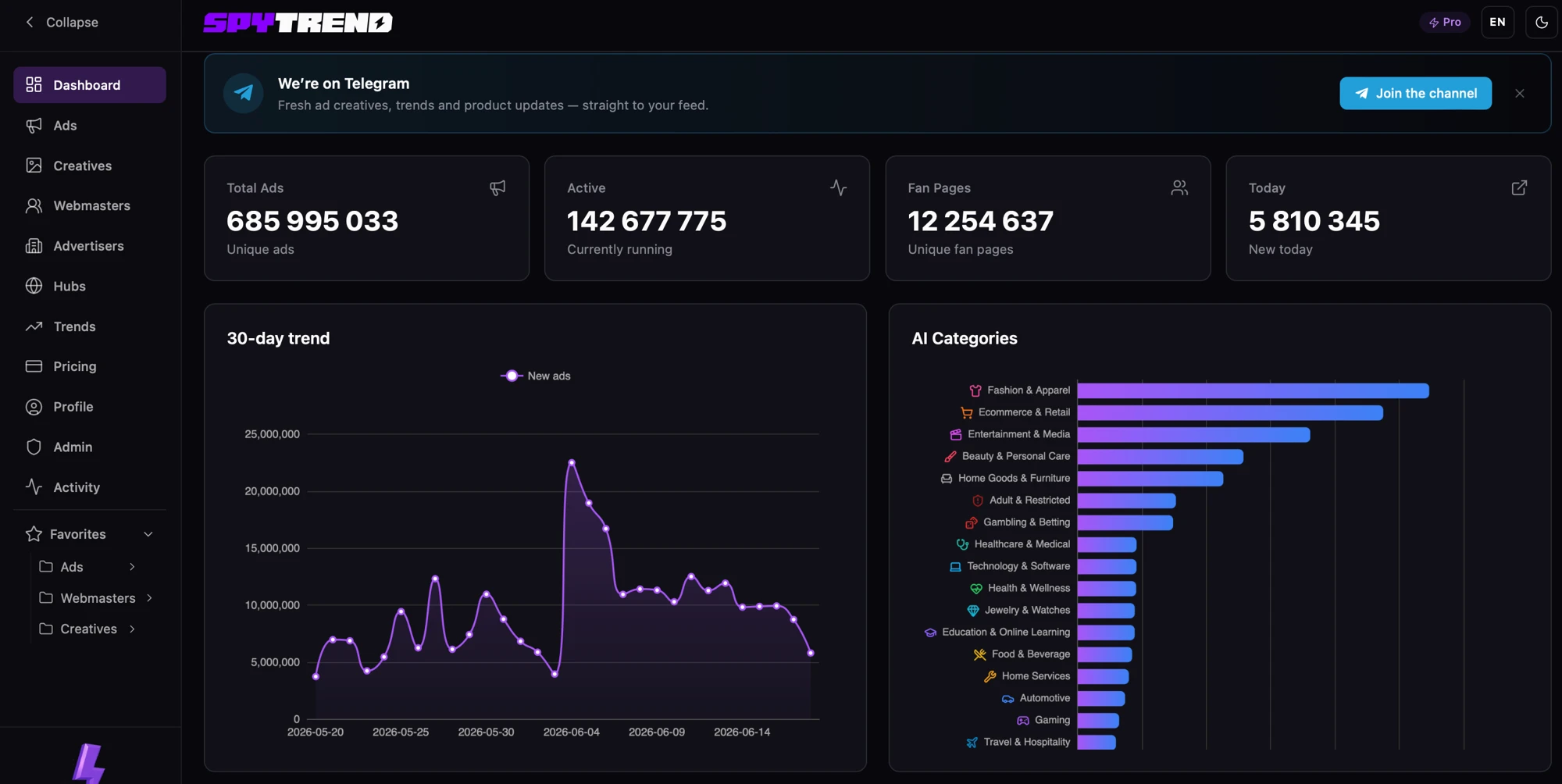Click the Activity pulse icon in sidebar
The image size is (1562, 784).
pyautogui.click(x=34, y=486)
